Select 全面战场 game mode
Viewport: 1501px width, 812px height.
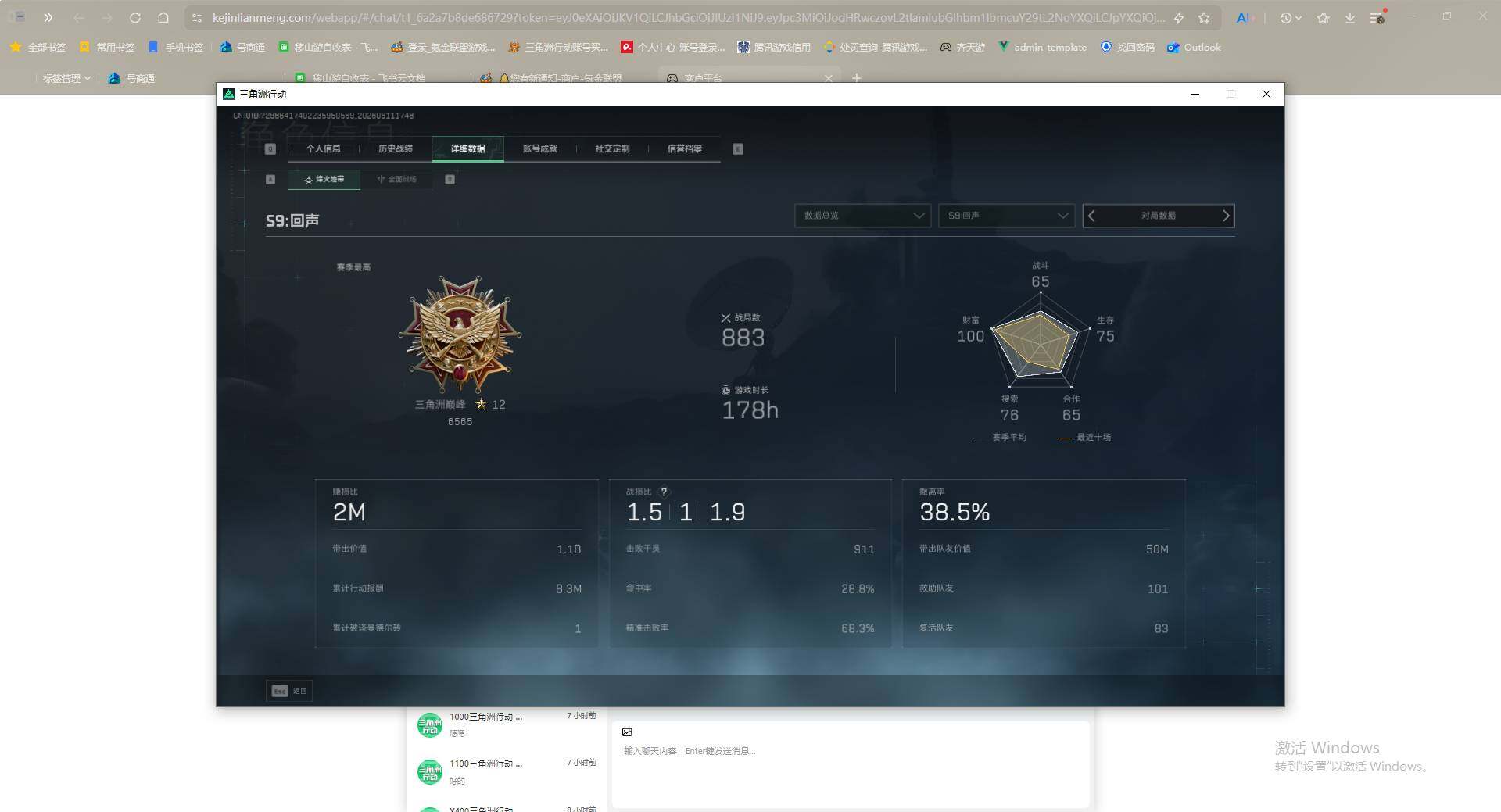(x=396, y=179)
